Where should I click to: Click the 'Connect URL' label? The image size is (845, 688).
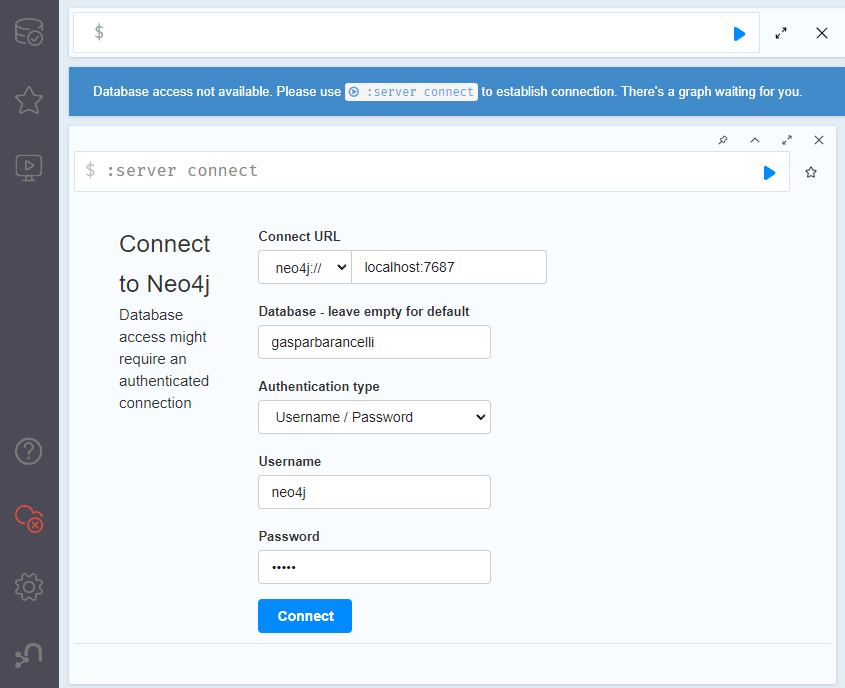point(300,237)
